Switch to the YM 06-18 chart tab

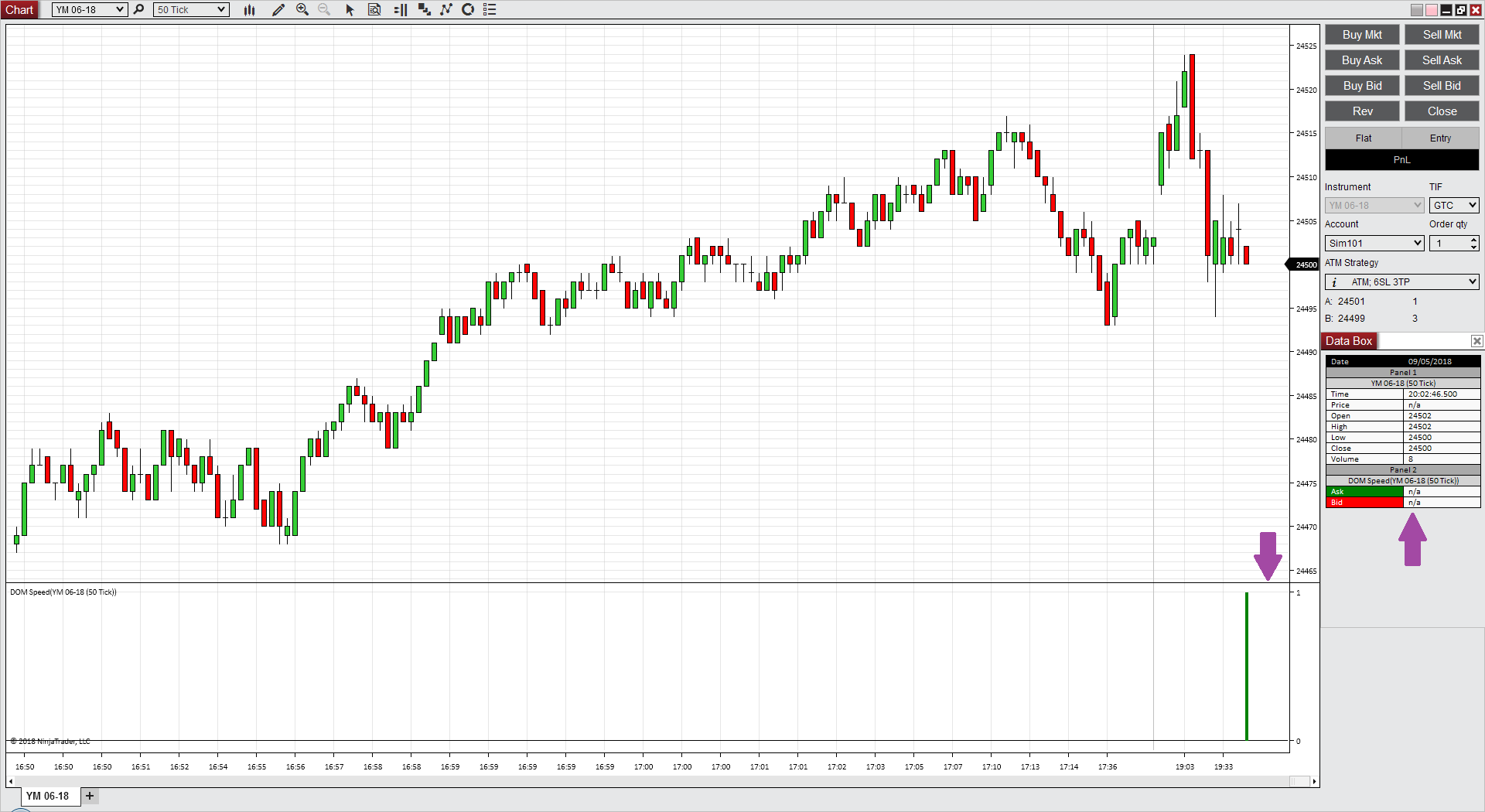pos(47,796)
